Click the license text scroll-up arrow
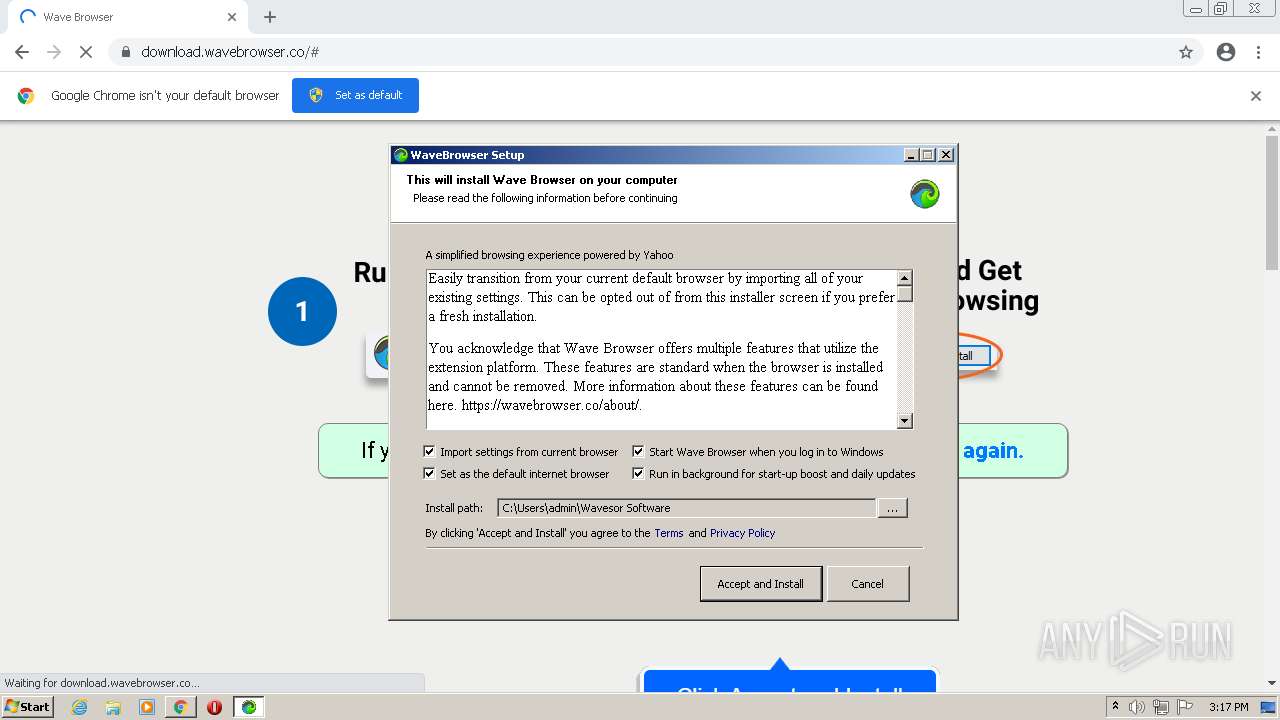The height and width of the screenshot is (720, 1280). coord(905,278)
